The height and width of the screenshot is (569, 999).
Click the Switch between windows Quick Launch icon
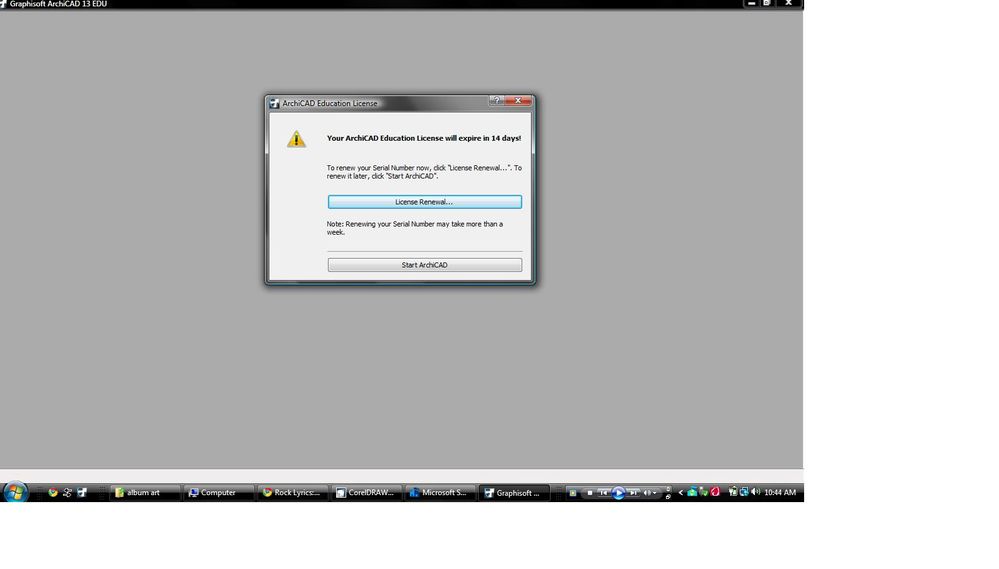click(x=68, y=493)
